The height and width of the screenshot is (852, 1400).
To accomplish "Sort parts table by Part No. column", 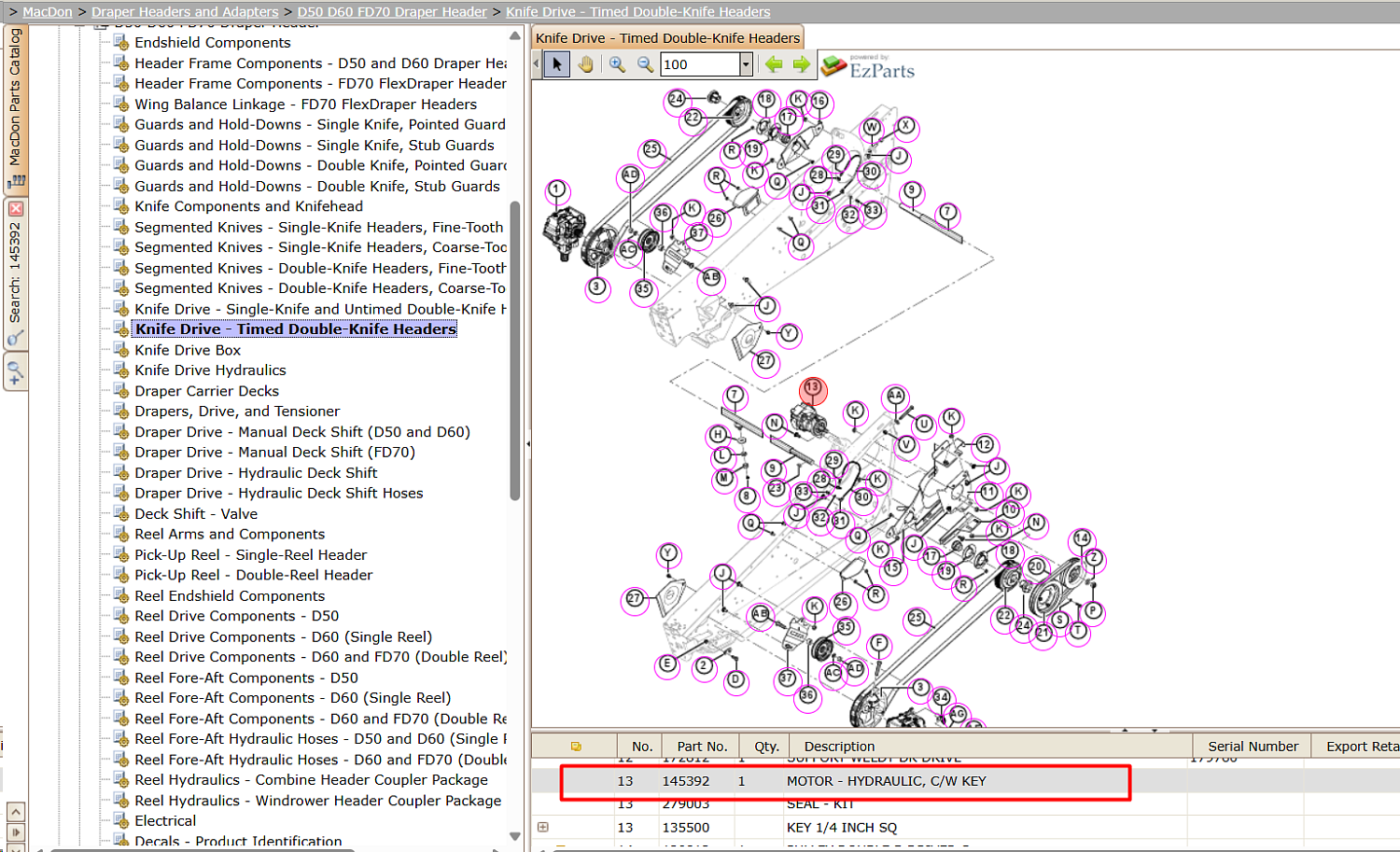I will pos(702,747).
